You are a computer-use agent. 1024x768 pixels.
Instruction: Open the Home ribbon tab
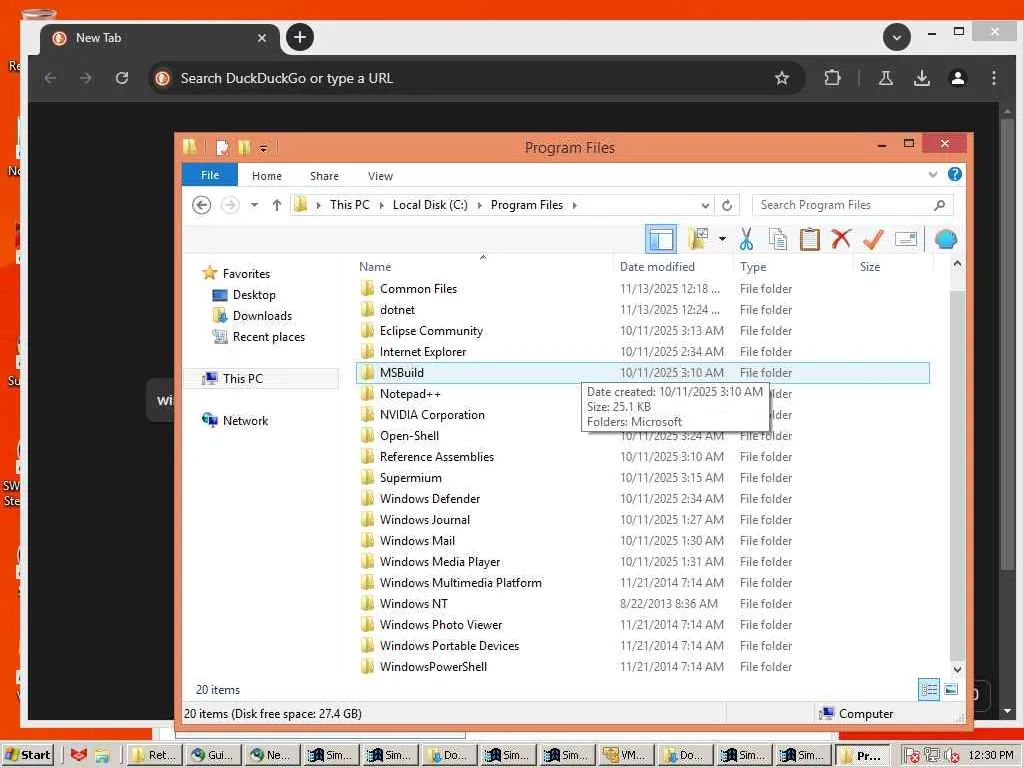266,176
